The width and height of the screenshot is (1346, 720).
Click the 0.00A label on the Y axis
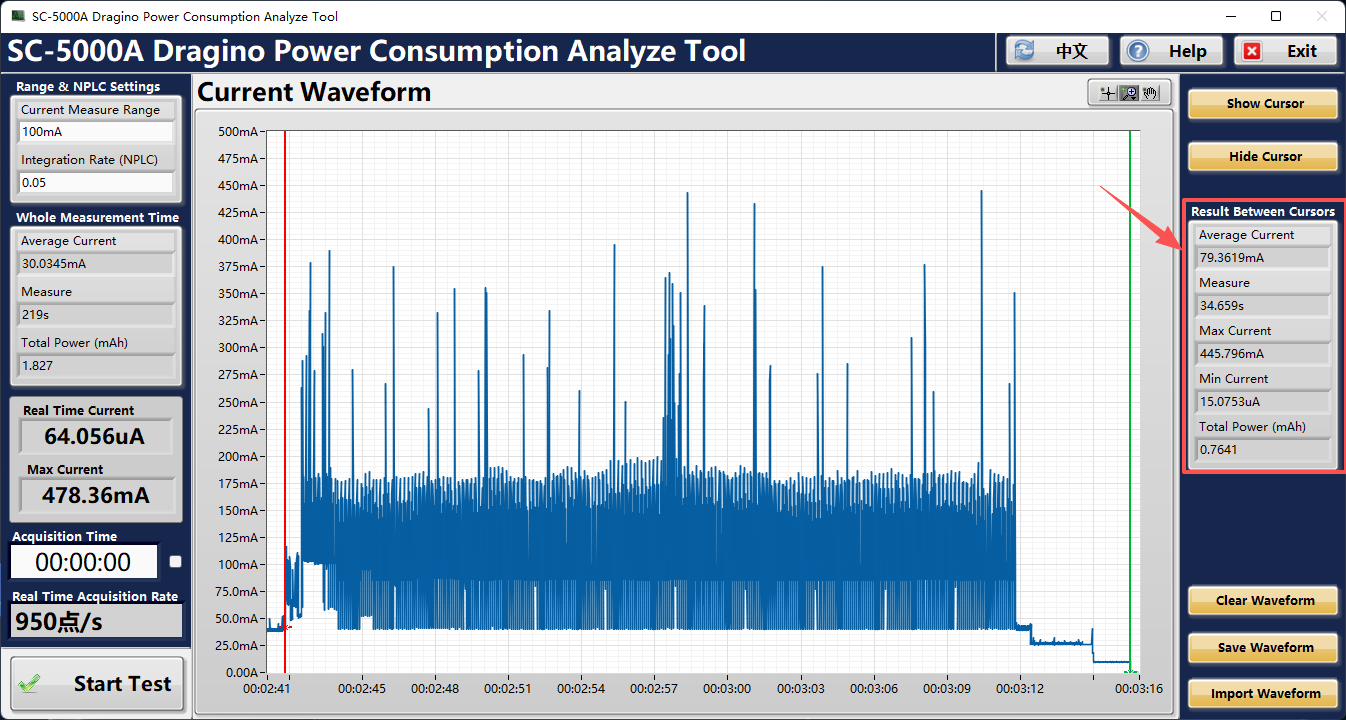coord(241,672)
